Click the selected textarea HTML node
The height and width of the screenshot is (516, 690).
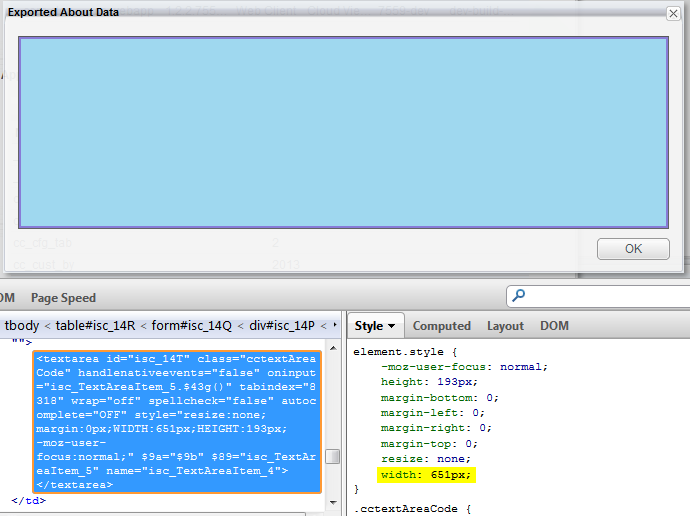coord(177,421)
